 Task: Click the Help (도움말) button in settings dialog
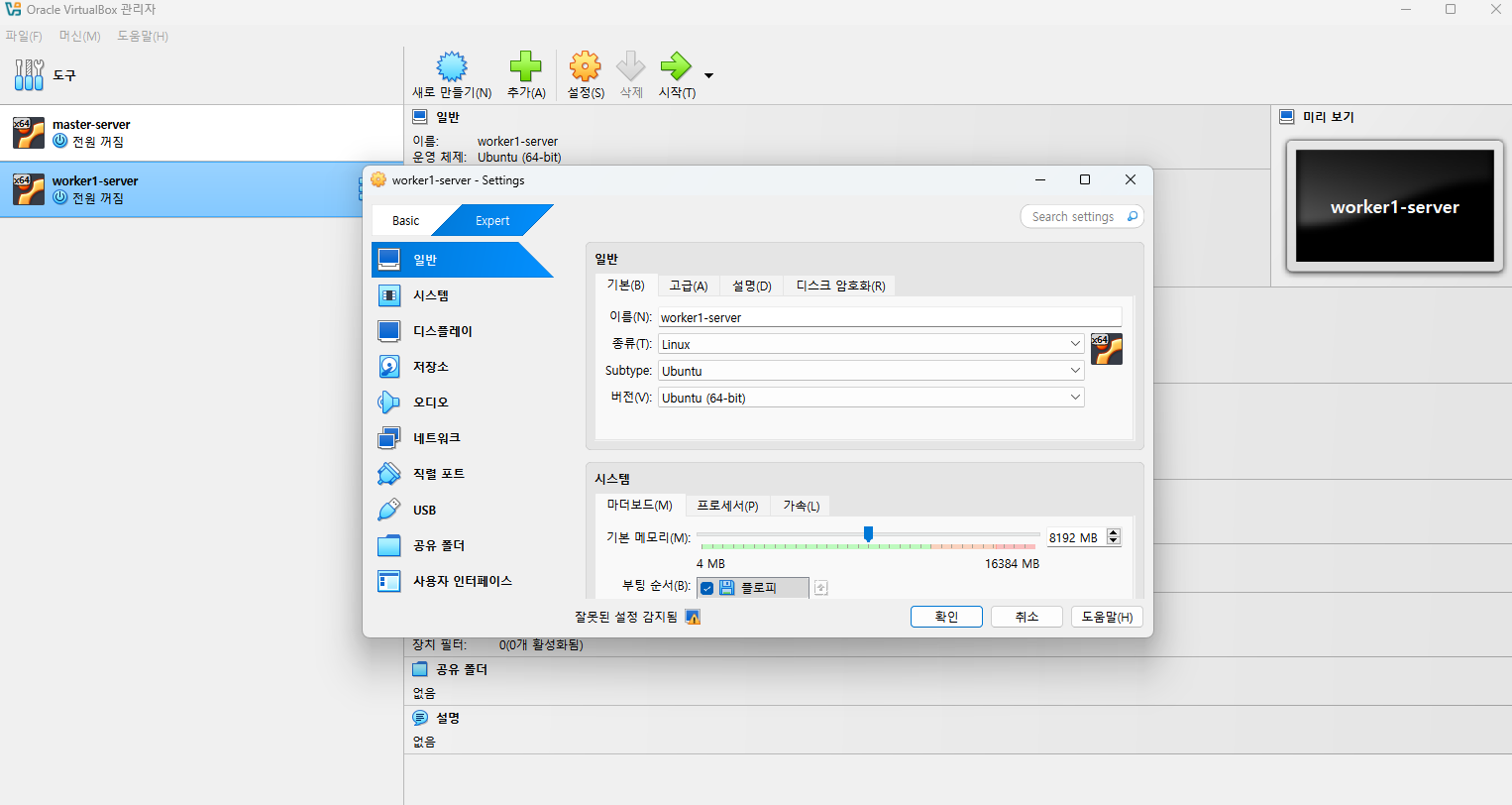(x=1108, y=617)
